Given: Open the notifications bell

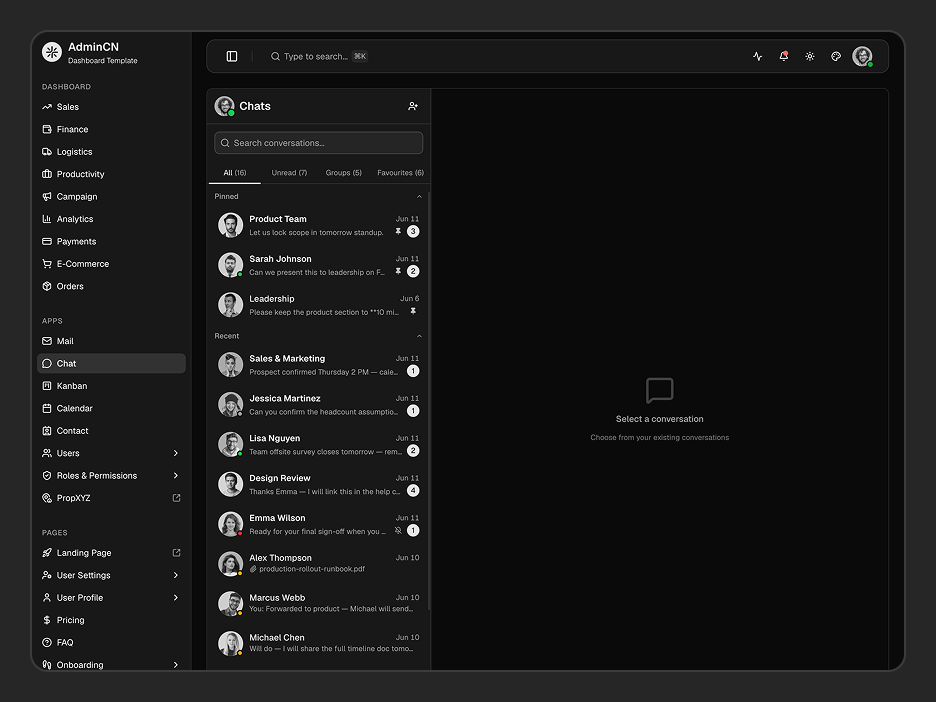Looking at the screenshot, I should click(x=784, y=56).
